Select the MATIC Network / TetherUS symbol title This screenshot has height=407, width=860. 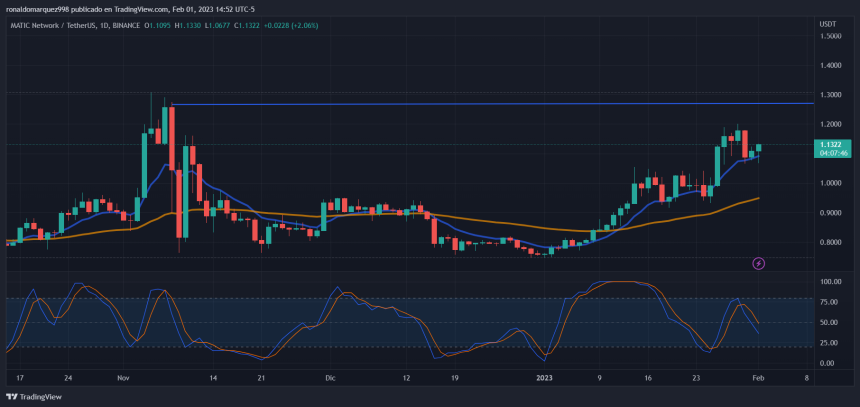[55, 23]
